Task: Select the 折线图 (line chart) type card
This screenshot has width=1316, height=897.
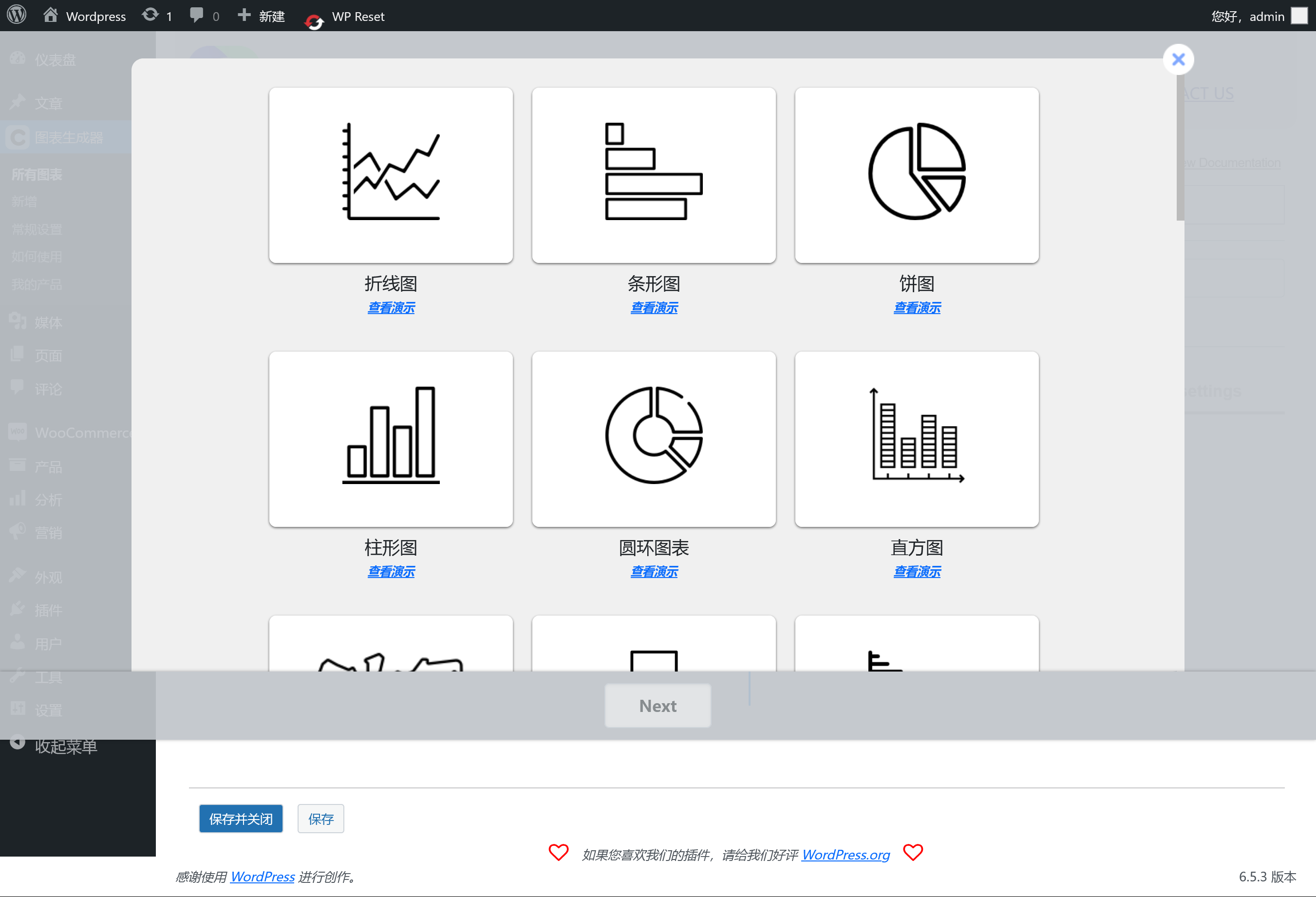Action: pyautogui.click(x=391, y=175)
